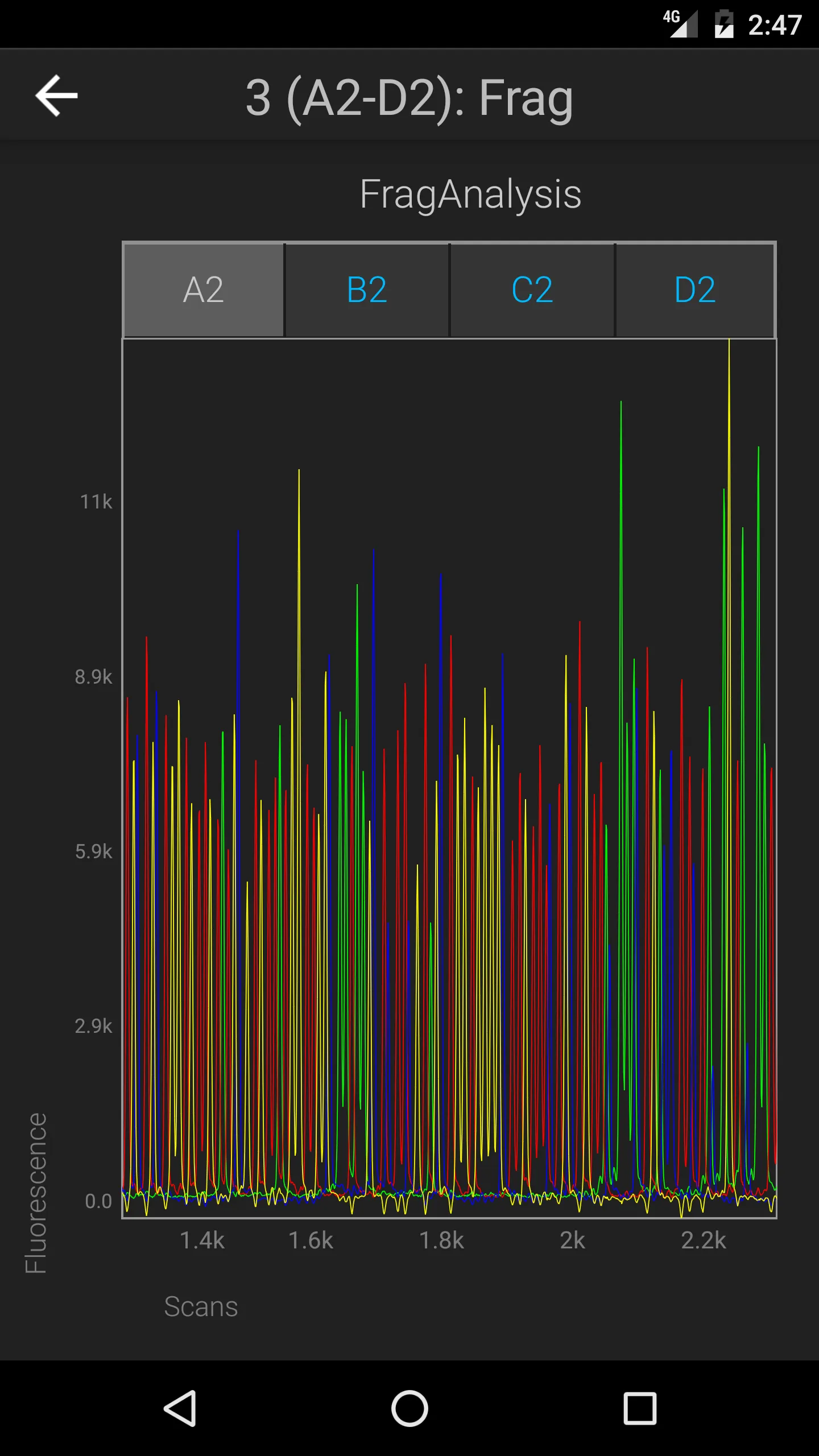Tap the 2k x-axis label
819x1456 pixels.
pos(572,1240)
